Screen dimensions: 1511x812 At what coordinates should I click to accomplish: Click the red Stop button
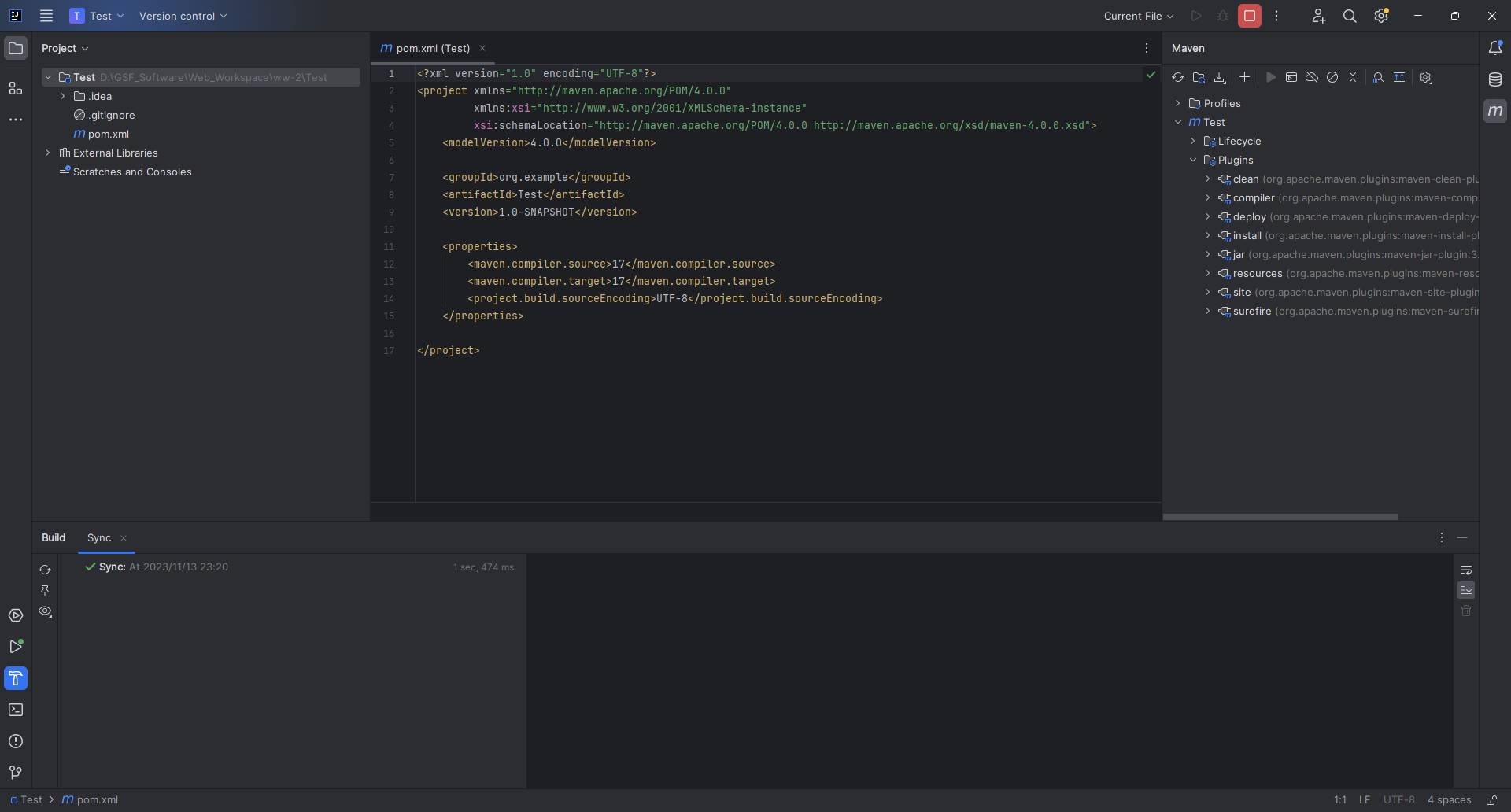pos(1249,16)
